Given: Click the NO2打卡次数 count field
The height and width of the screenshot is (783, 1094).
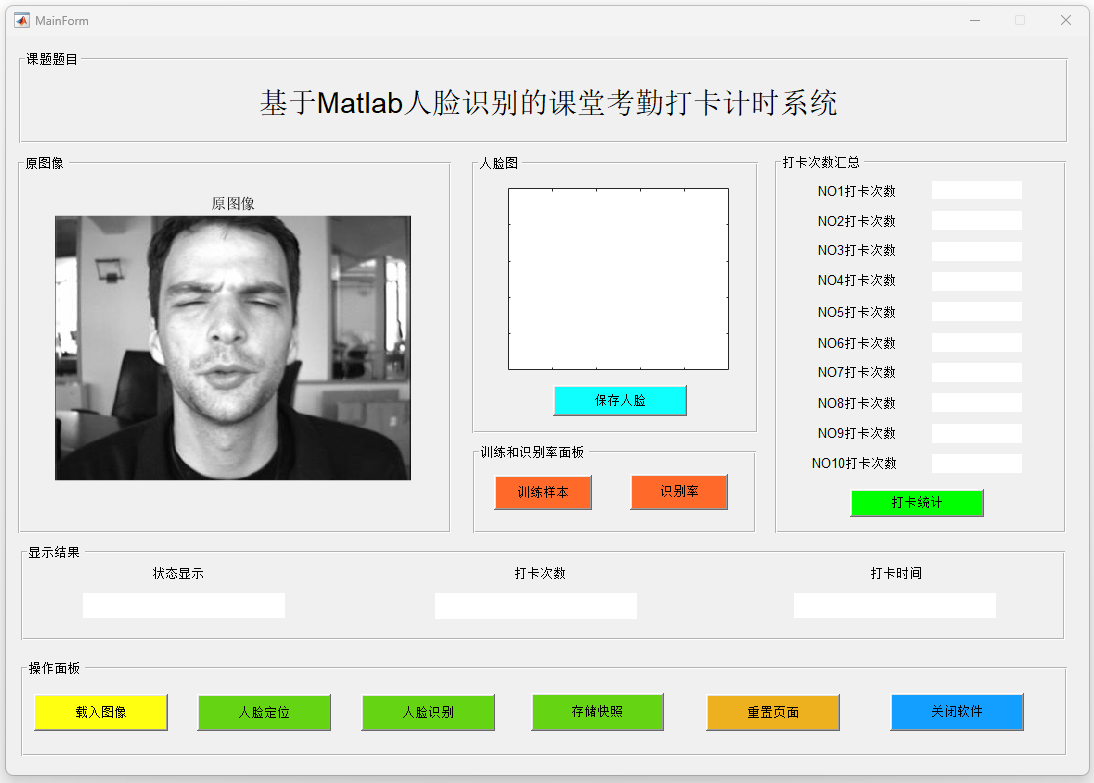Looking at the screenshot, I should [977, 221].
